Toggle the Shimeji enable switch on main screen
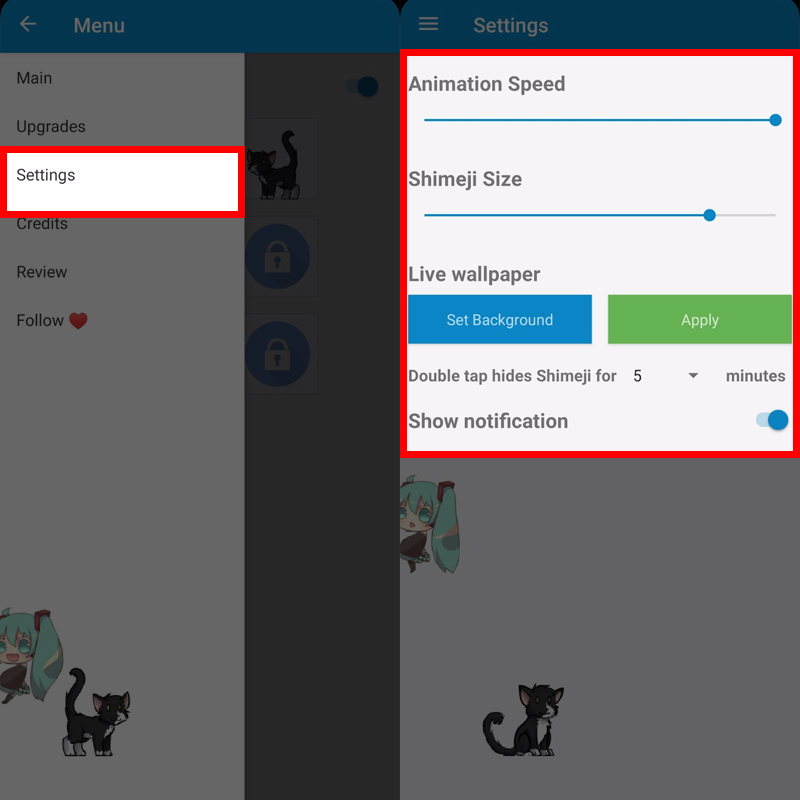800x800 pixels. click(x=362, y=86)
